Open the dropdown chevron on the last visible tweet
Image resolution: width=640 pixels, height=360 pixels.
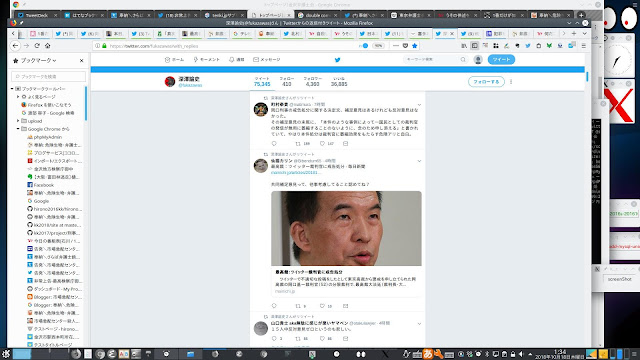[x=419, y=324]
